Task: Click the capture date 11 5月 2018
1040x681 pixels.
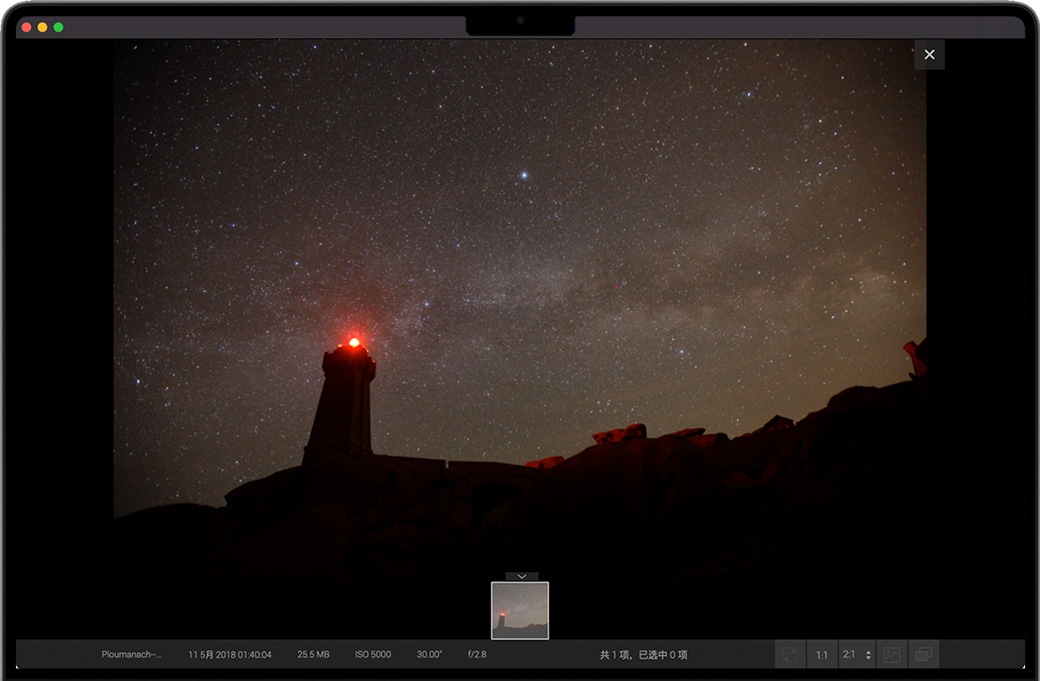Action: (x=230, y=655)
